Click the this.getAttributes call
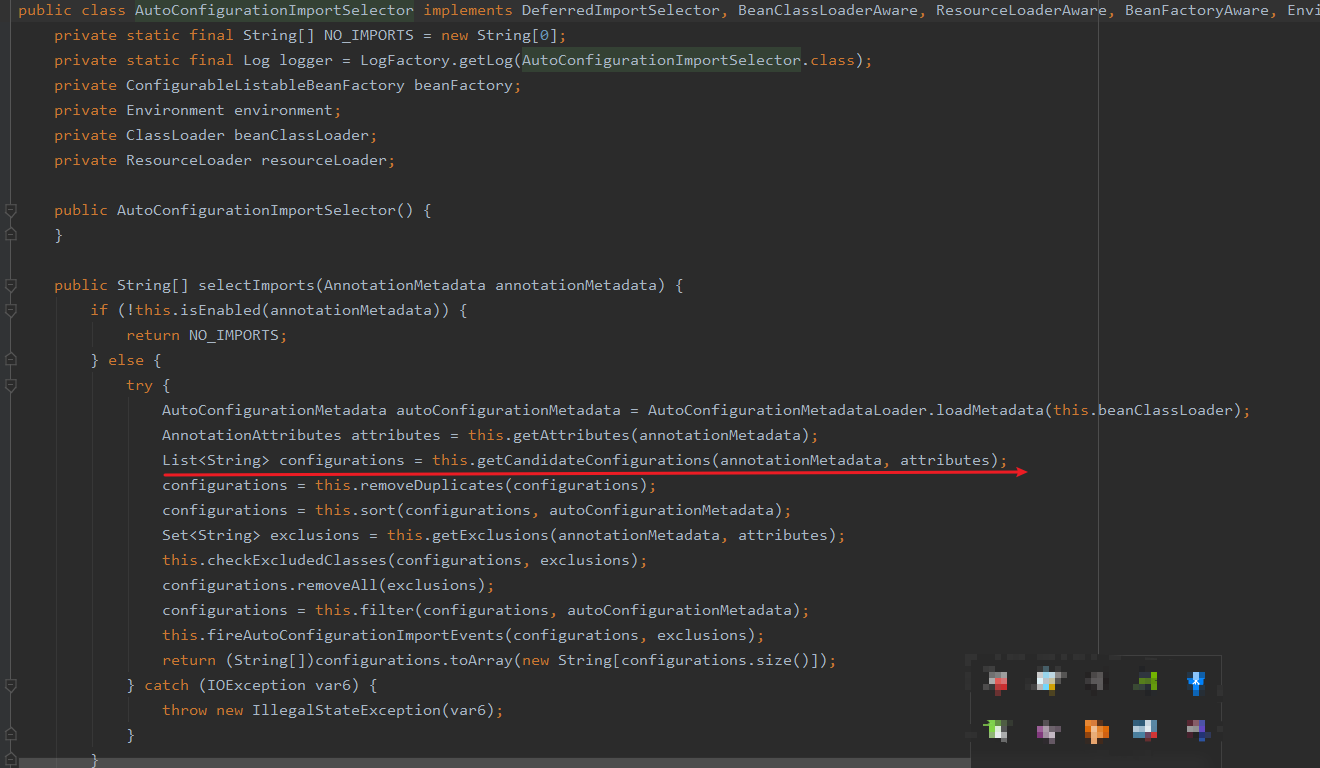 [549, 435]
